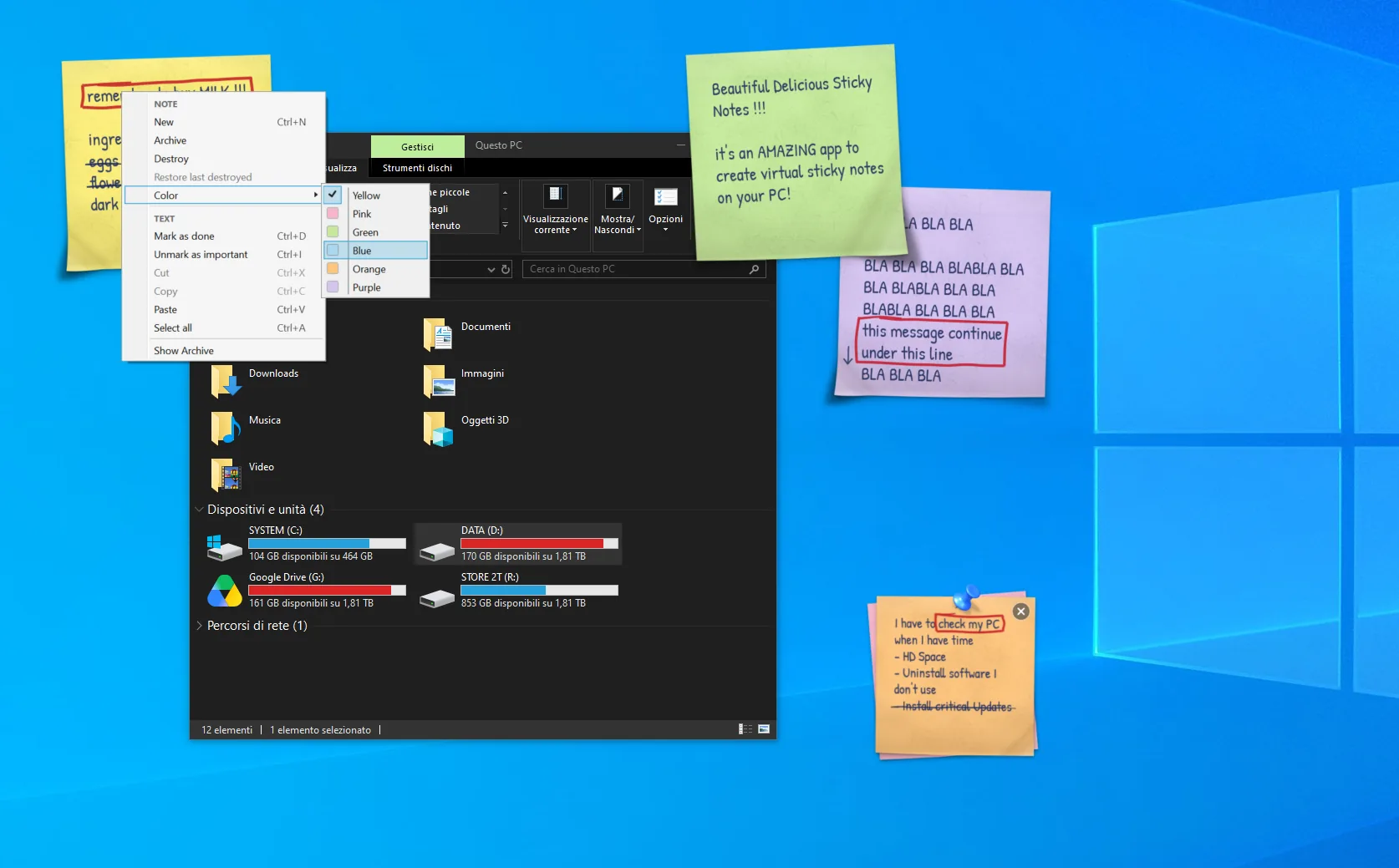Click the DATA (D:) drive icon
The height and width of the screenshot is (868, 1399).
coord(437,551)
